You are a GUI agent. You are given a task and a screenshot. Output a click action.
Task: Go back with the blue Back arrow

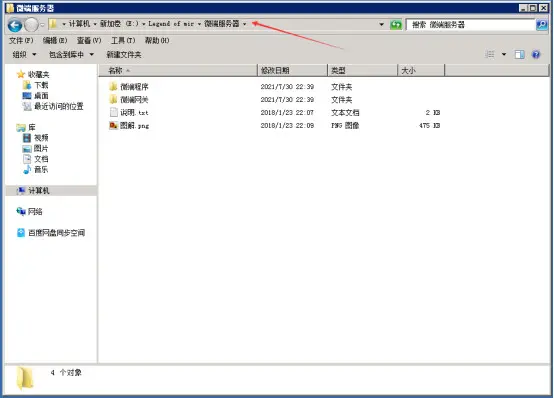(15, 25)
